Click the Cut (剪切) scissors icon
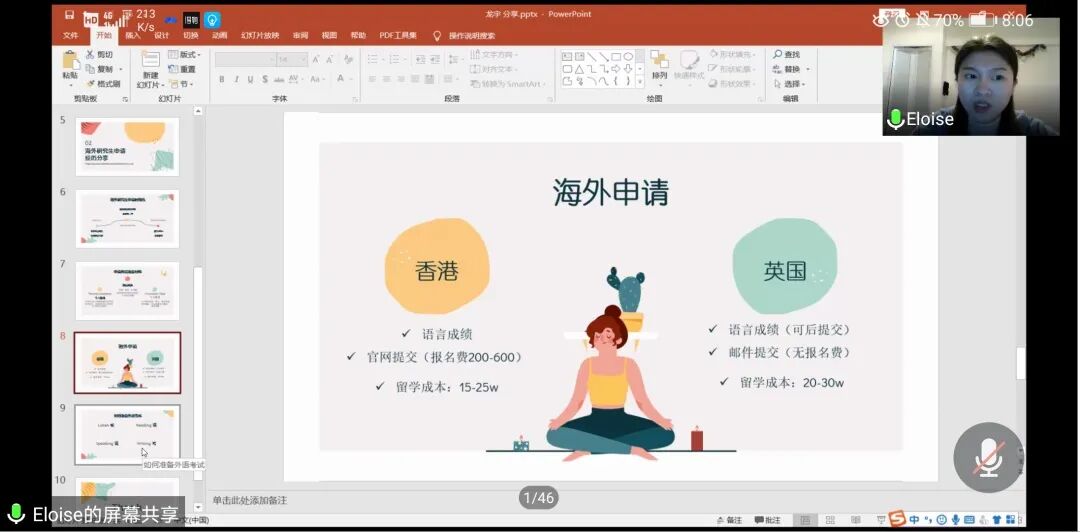Image resolution: width=1080 pixels, height=532 pixels. 91,55
